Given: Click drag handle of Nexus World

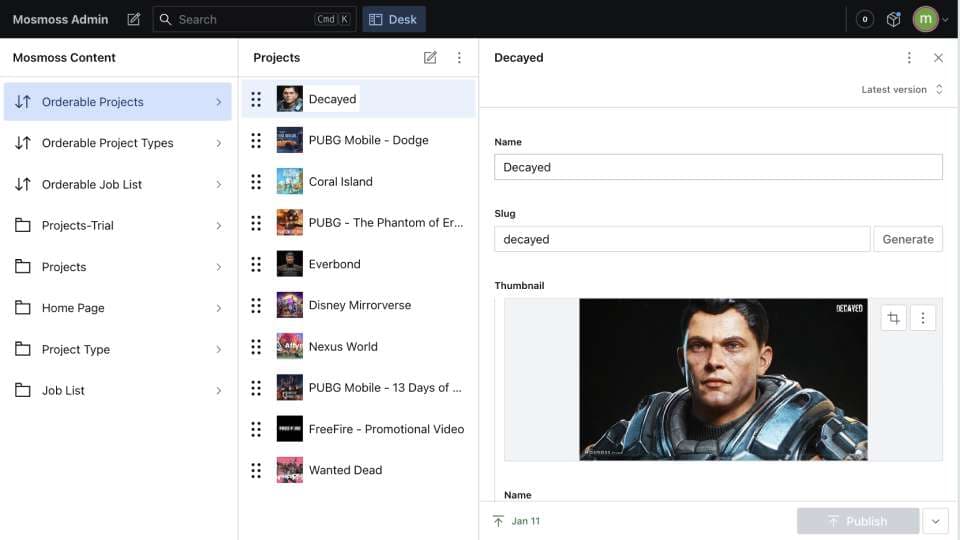Looking at the screenshot, I should (256, 347).
